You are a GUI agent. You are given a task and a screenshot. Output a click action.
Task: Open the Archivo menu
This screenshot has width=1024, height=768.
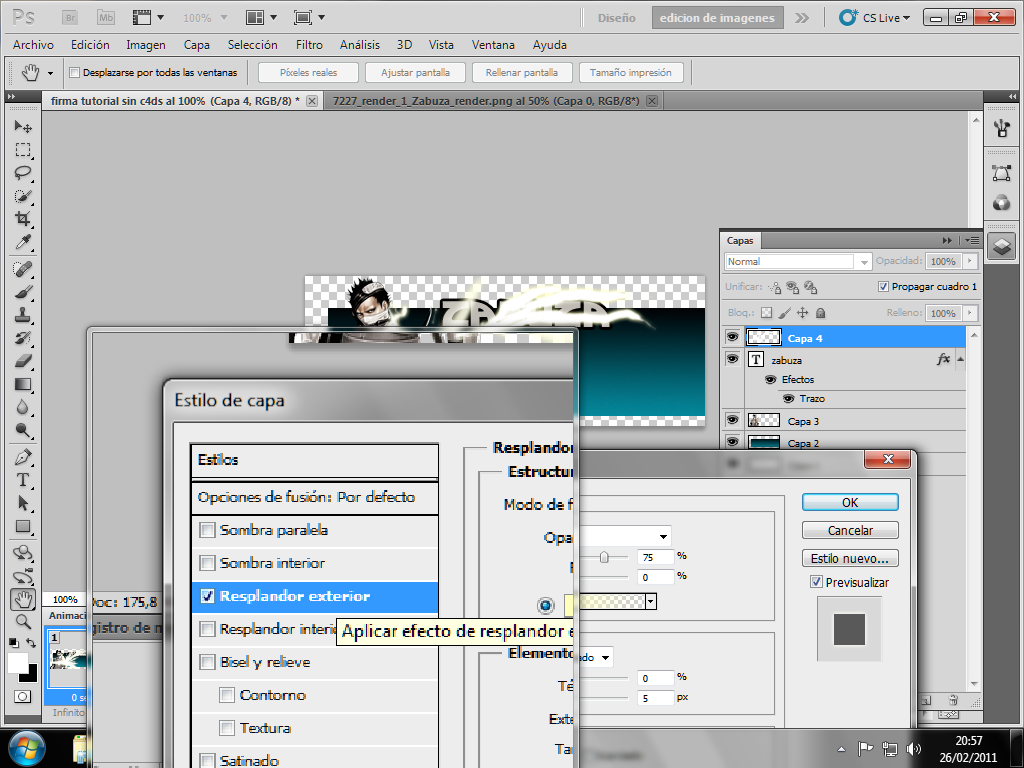click(33, 44)
